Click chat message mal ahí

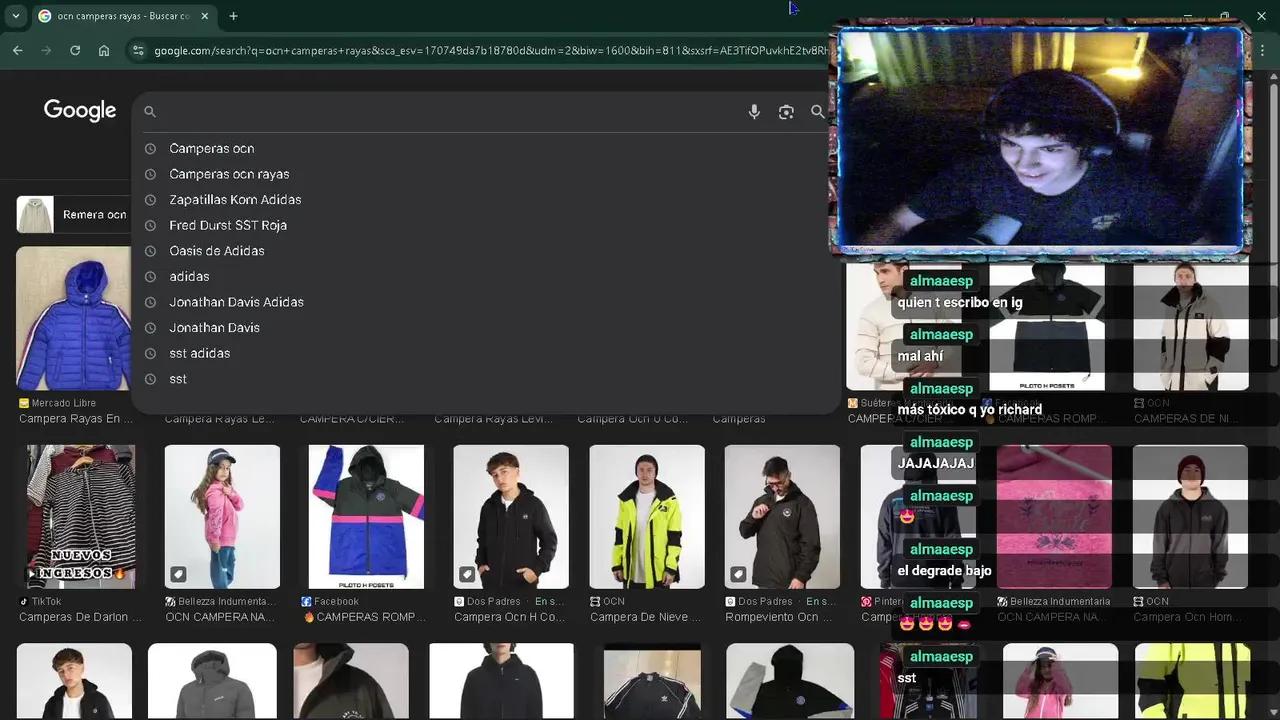920,356
